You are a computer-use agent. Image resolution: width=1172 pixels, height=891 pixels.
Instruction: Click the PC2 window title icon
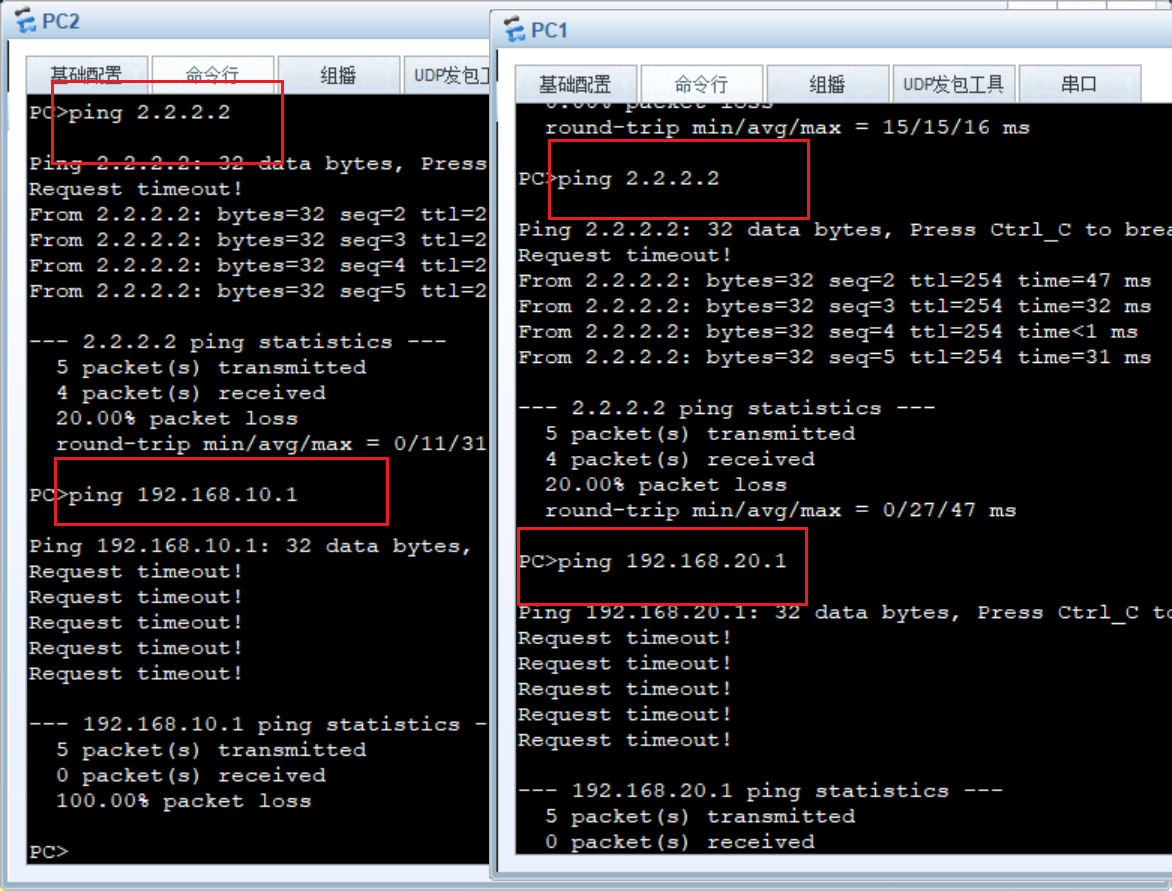24,21
